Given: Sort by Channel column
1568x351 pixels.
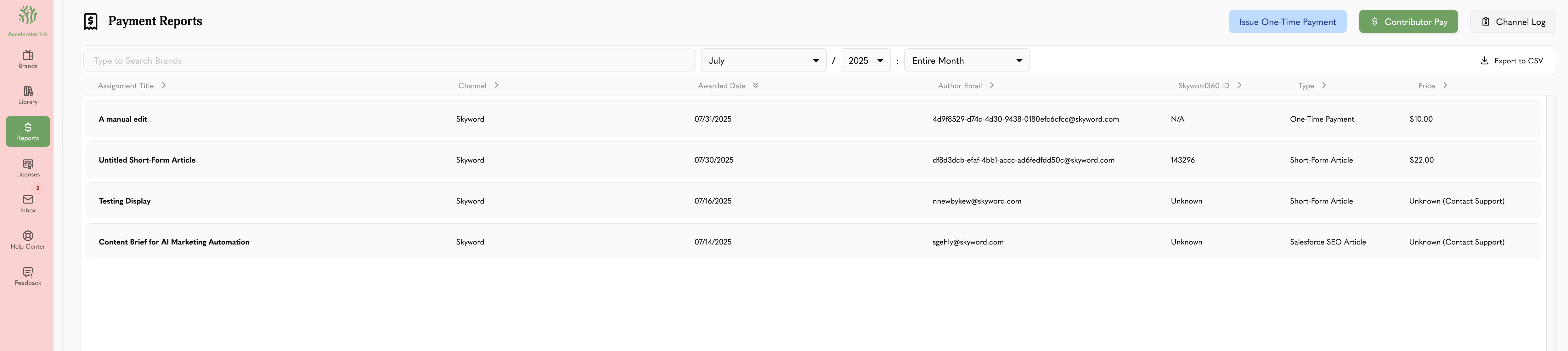Looking at the screenshot, I should (478, 85).
